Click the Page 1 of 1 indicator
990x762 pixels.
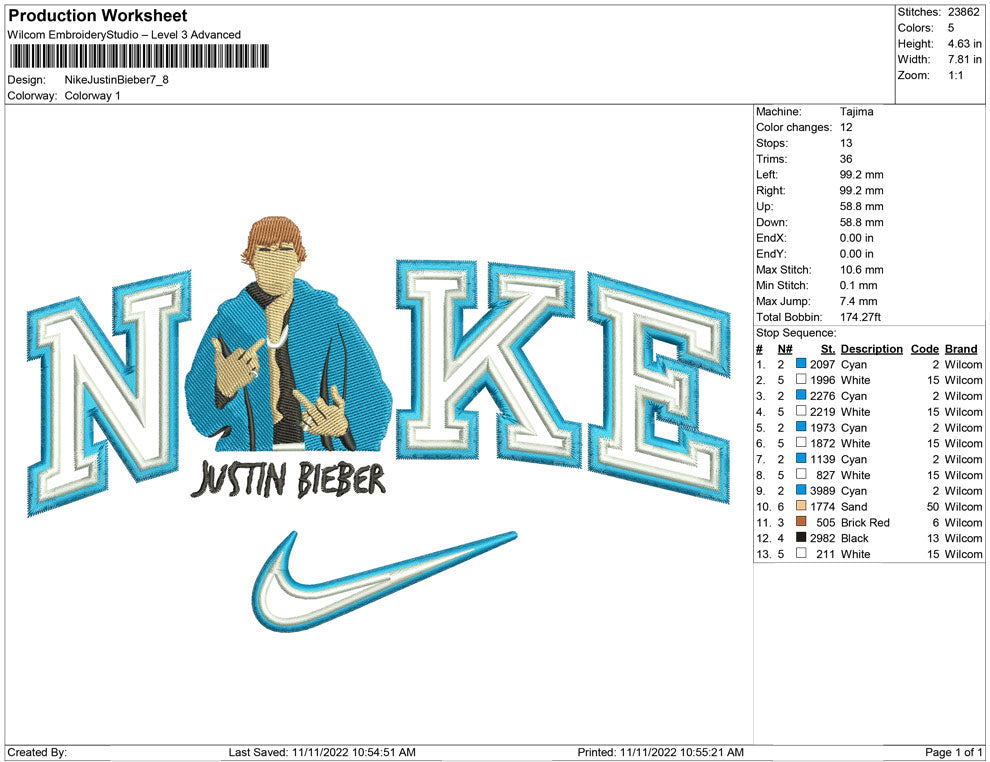[953, 752]
